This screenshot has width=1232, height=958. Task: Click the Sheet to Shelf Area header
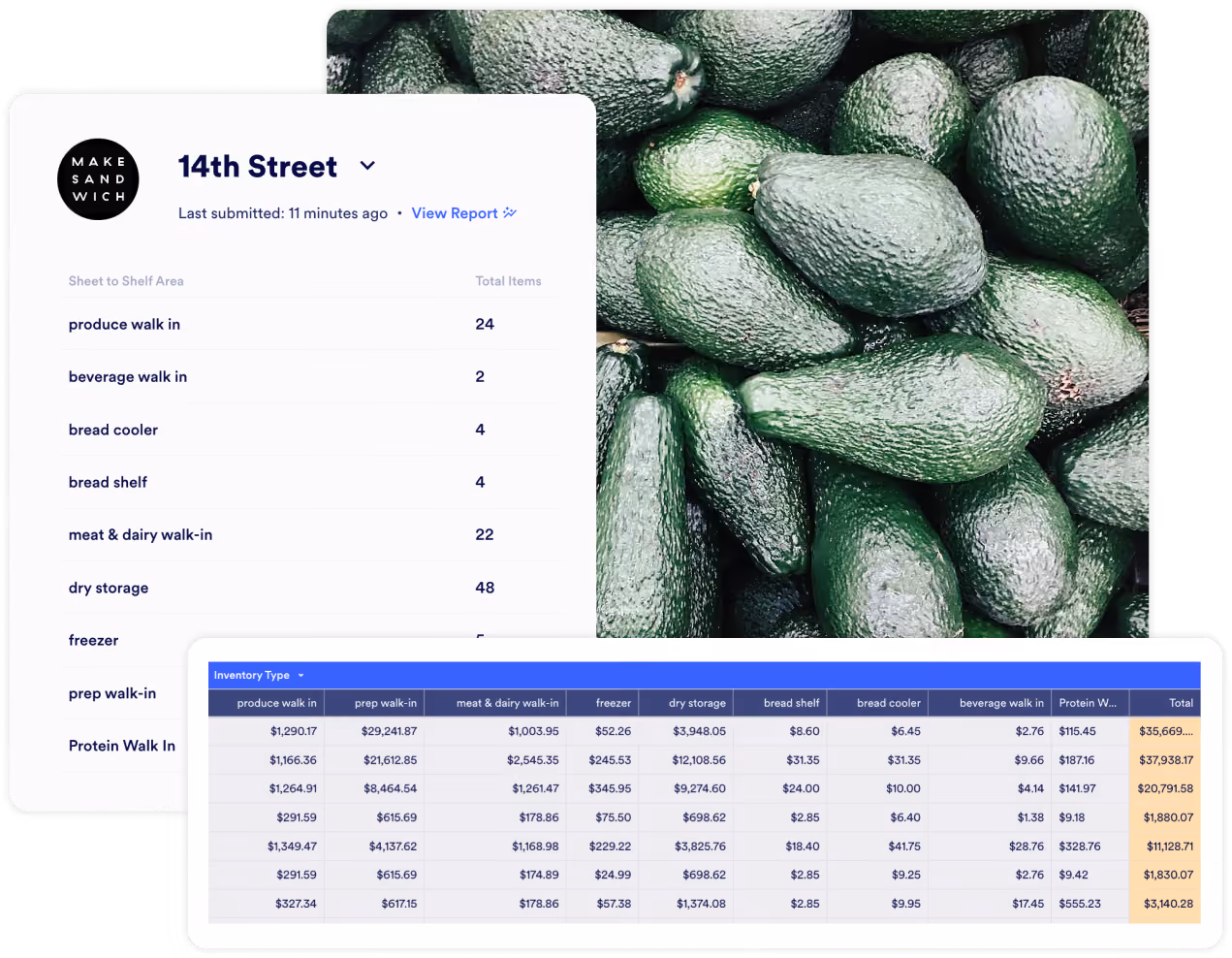click(x=126, y=281)
